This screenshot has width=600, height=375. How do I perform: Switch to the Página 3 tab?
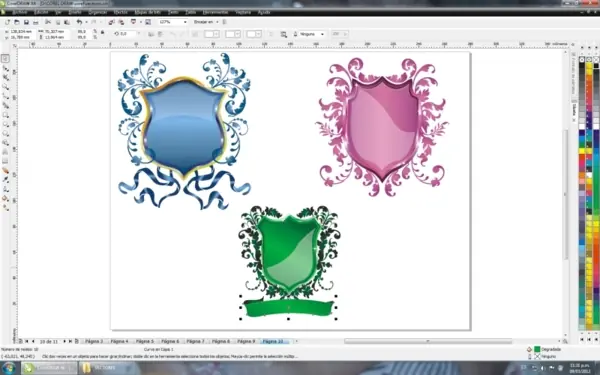click(x=94, y=341)
